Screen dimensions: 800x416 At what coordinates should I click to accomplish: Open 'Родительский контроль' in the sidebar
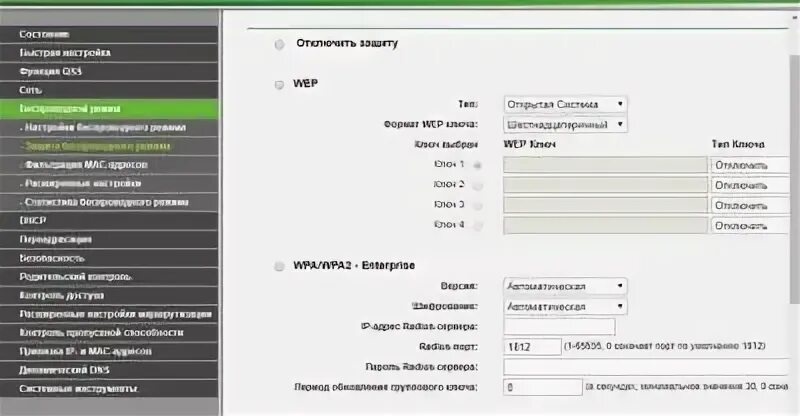click(x=109, y=277)
